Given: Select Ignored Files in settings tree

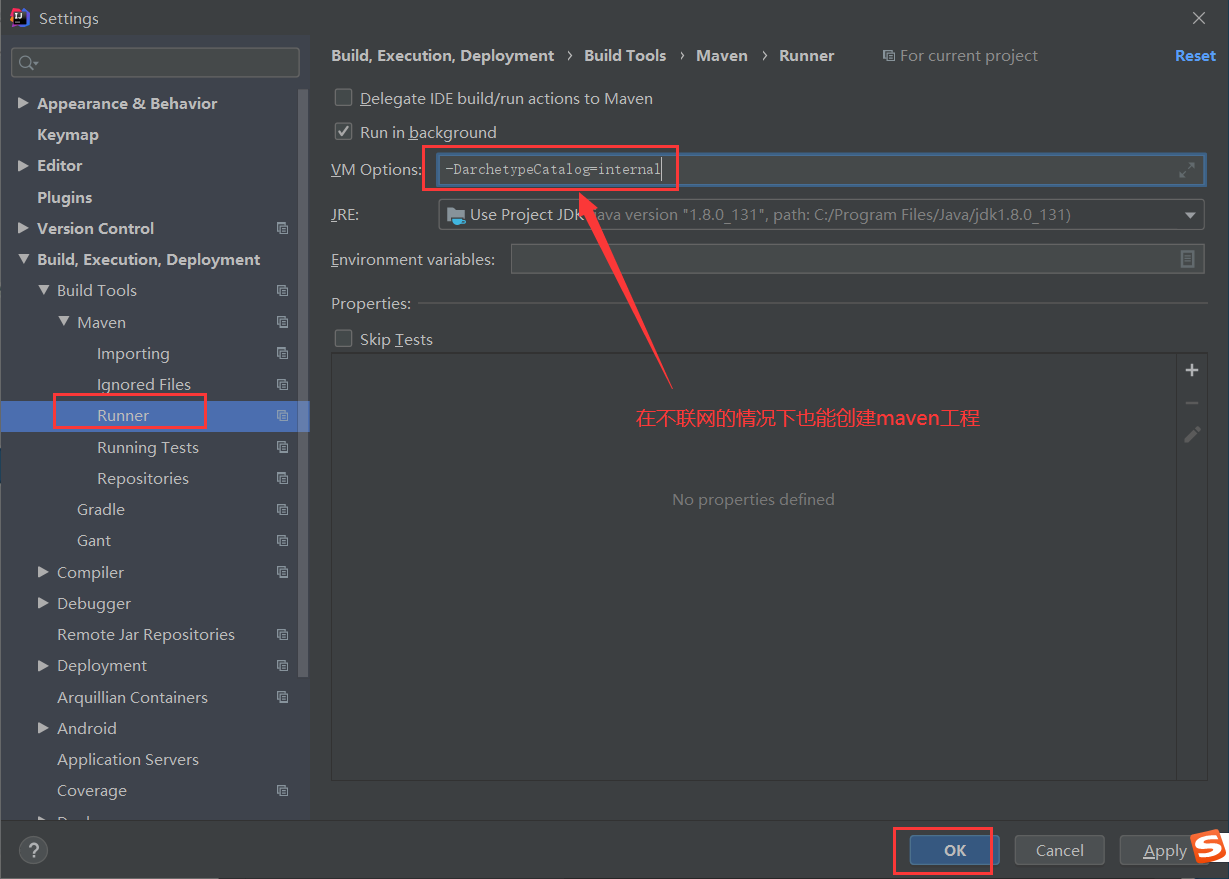Looking at the screenshot, I should pyautogui.click(x=144, y=384).
